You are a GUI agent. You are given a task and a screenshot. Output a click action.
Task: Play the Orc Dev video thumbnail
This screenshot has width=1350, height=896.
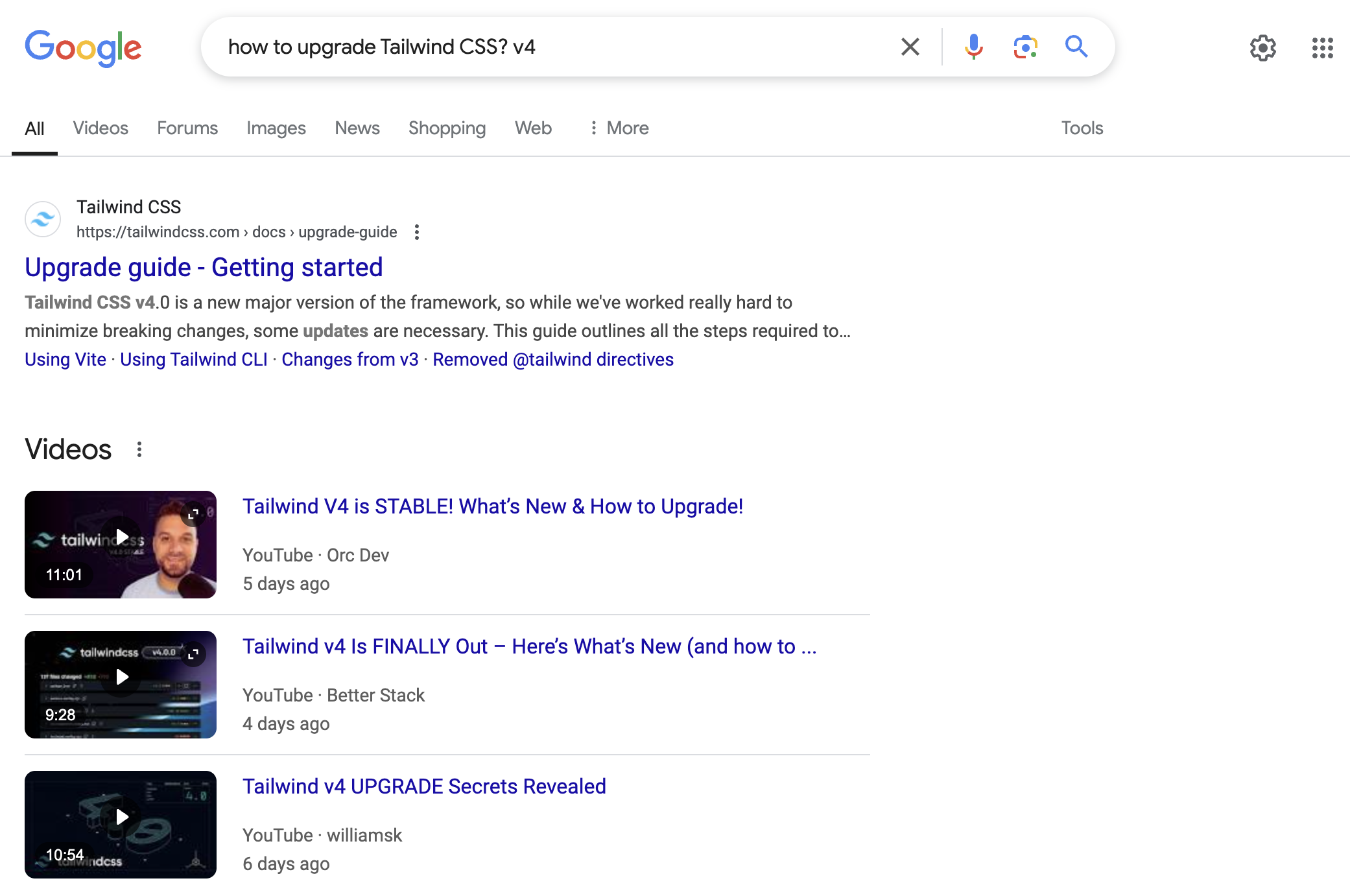tap(121, 545)
